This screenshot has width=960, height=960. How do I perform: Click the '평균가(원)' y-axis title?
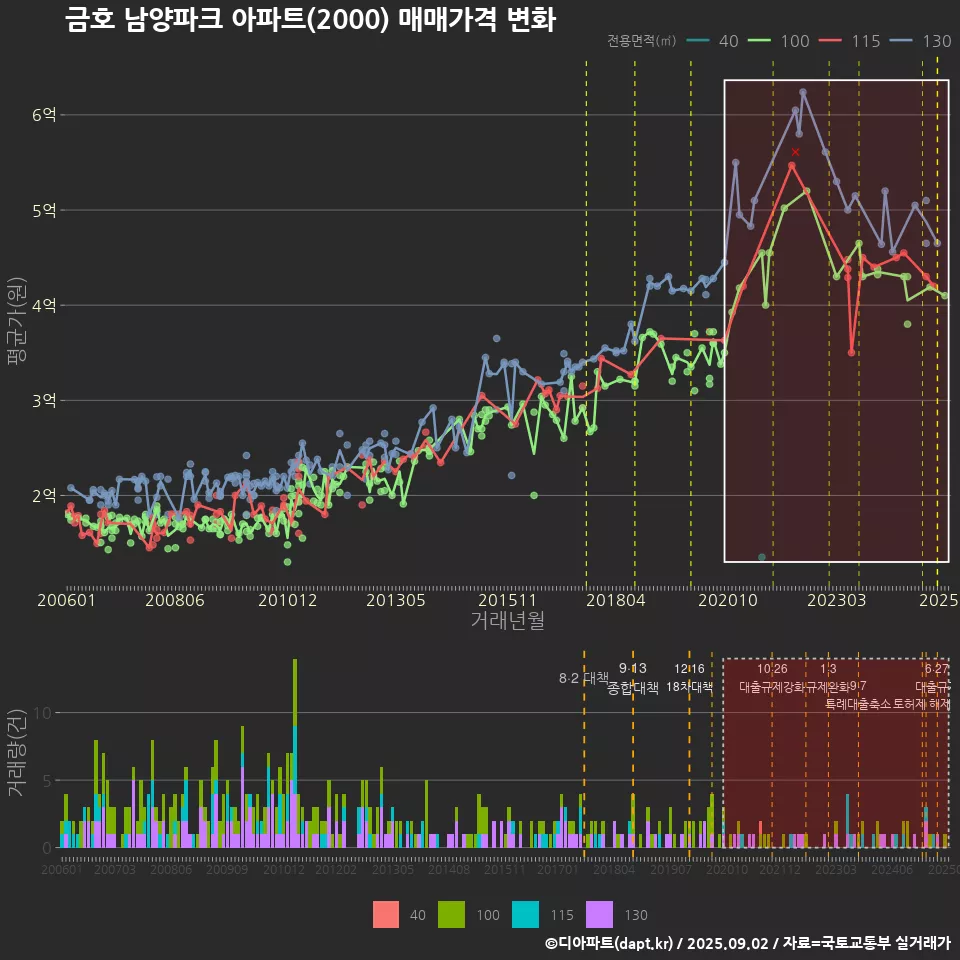(17, 321)
